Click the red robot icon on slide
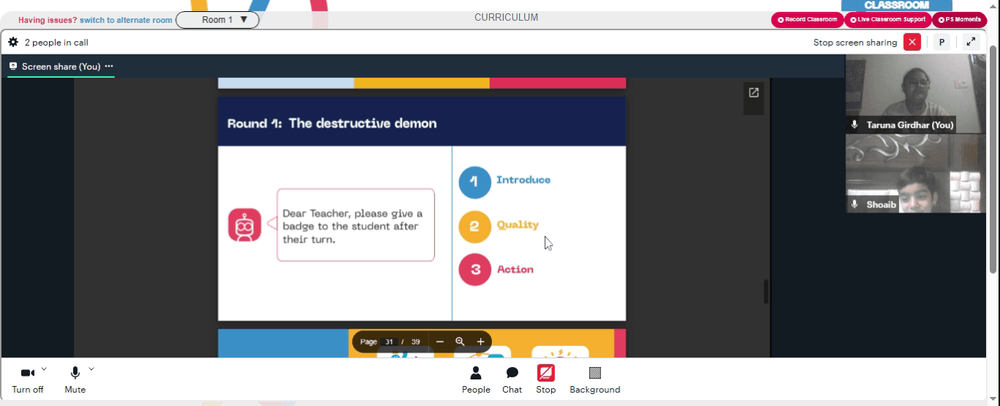1000x406 pixels. (x=245, y=225)
